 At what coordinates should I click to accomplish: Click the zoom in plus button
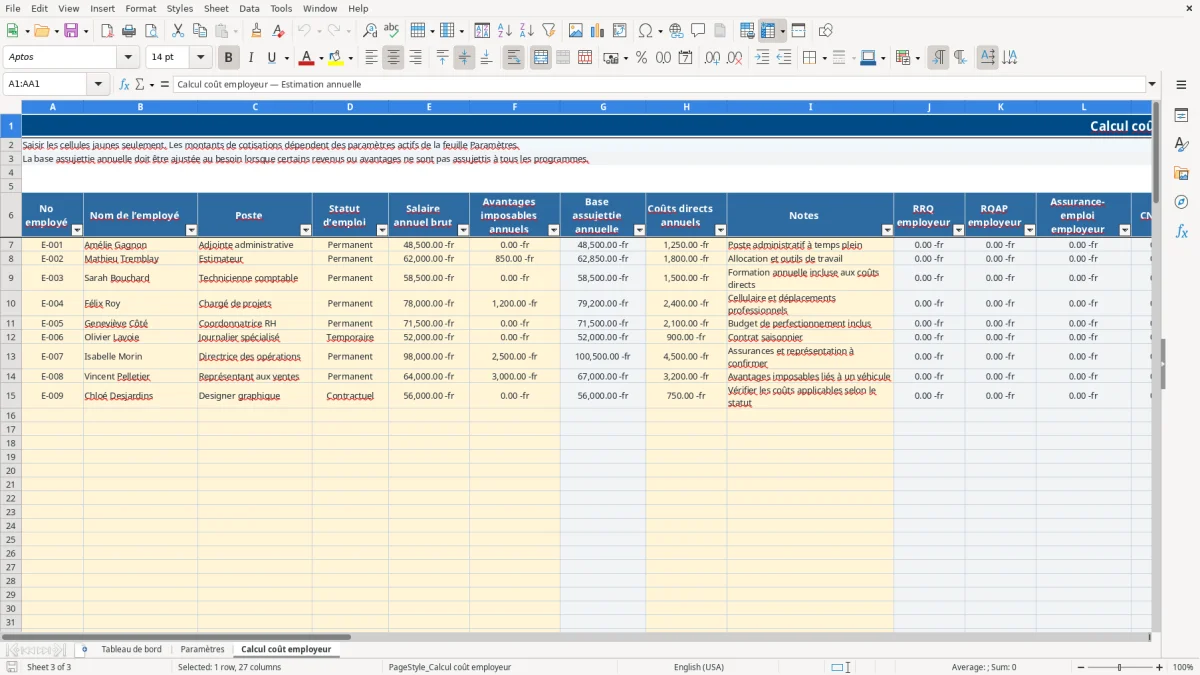tap(1160, 667)
